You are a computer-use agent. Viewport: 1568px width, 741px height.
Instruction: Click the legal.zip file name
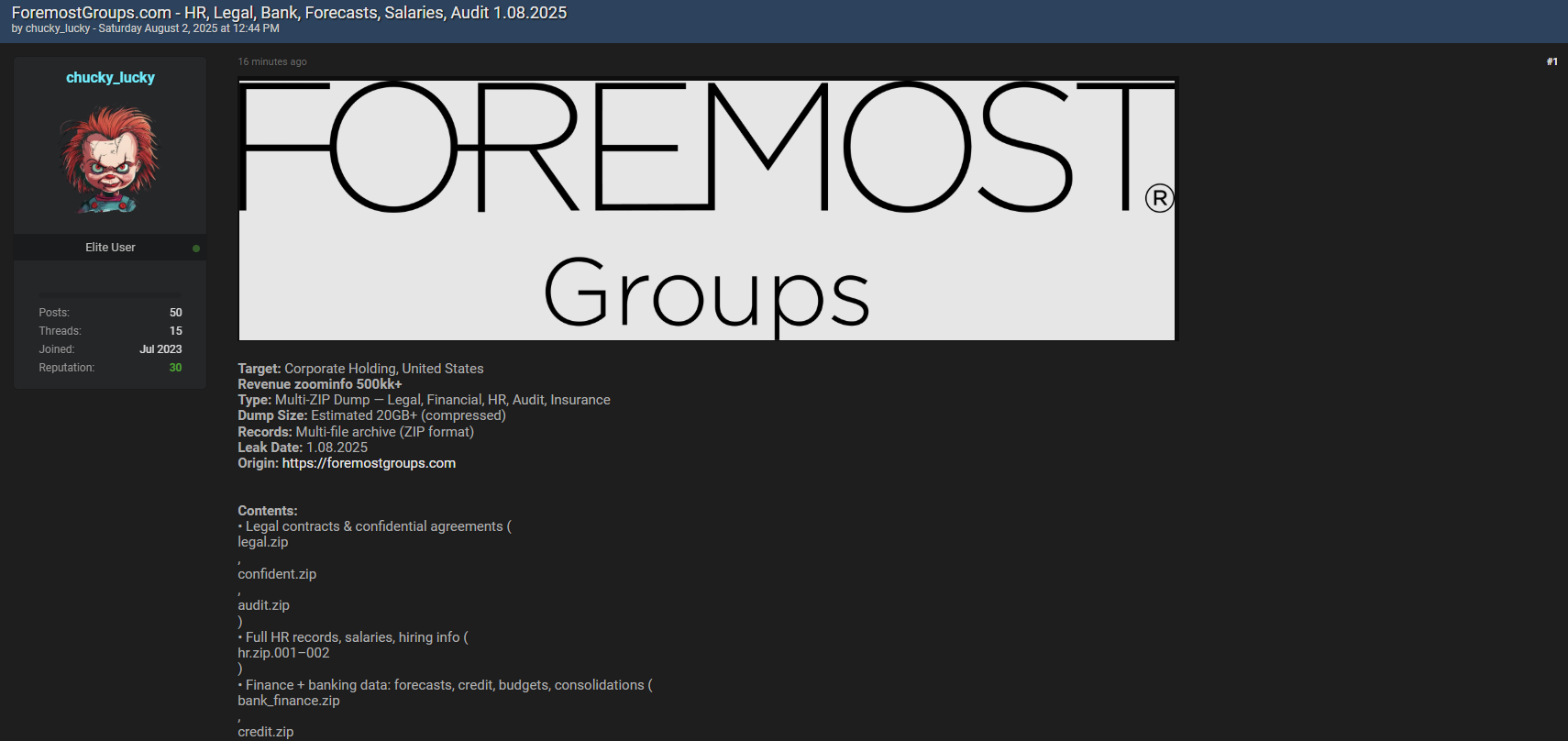263,542
